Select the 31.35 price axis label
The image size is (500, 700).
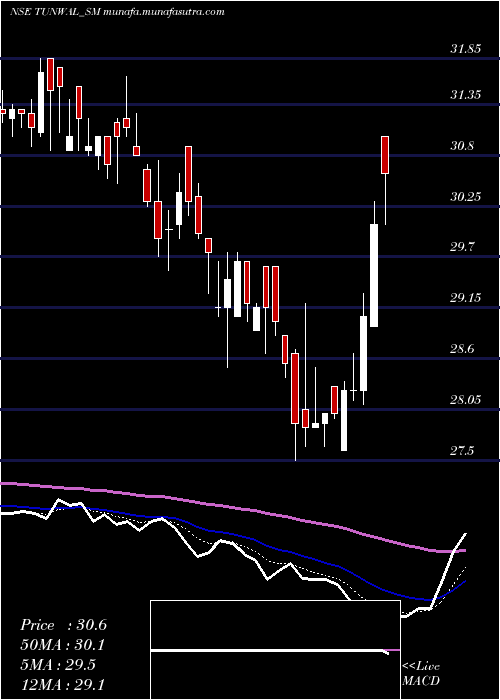click(465, 95)
